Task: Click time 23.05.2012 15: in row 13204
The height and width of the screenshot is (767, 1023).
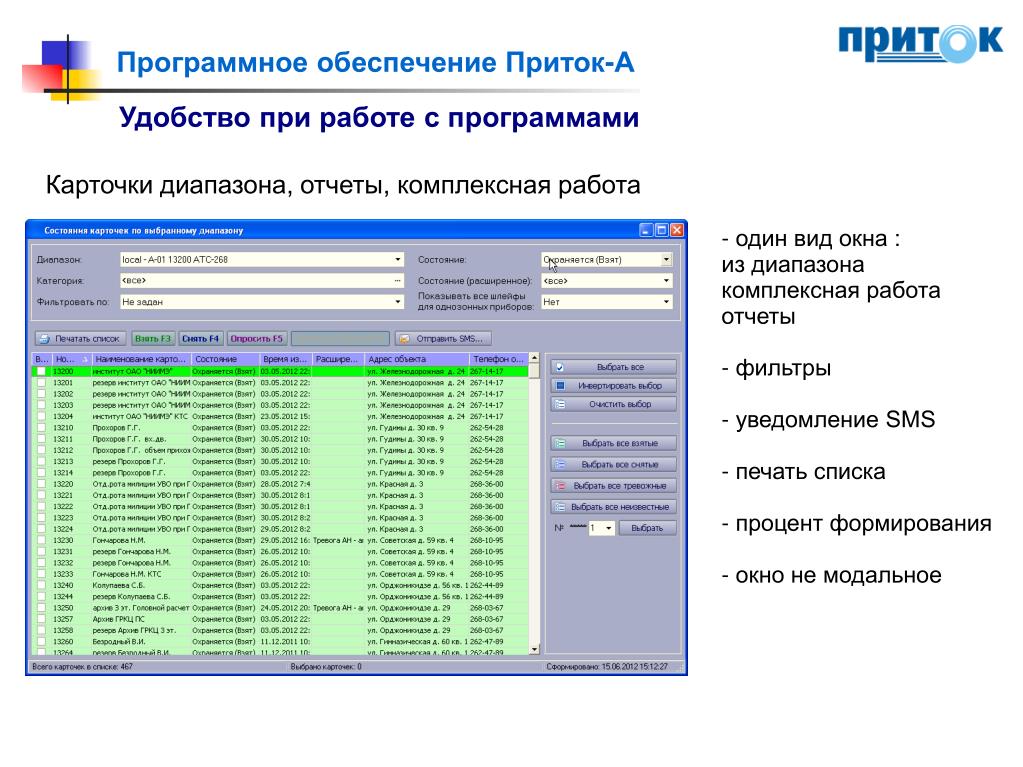Action: click(x=285, y=416)
